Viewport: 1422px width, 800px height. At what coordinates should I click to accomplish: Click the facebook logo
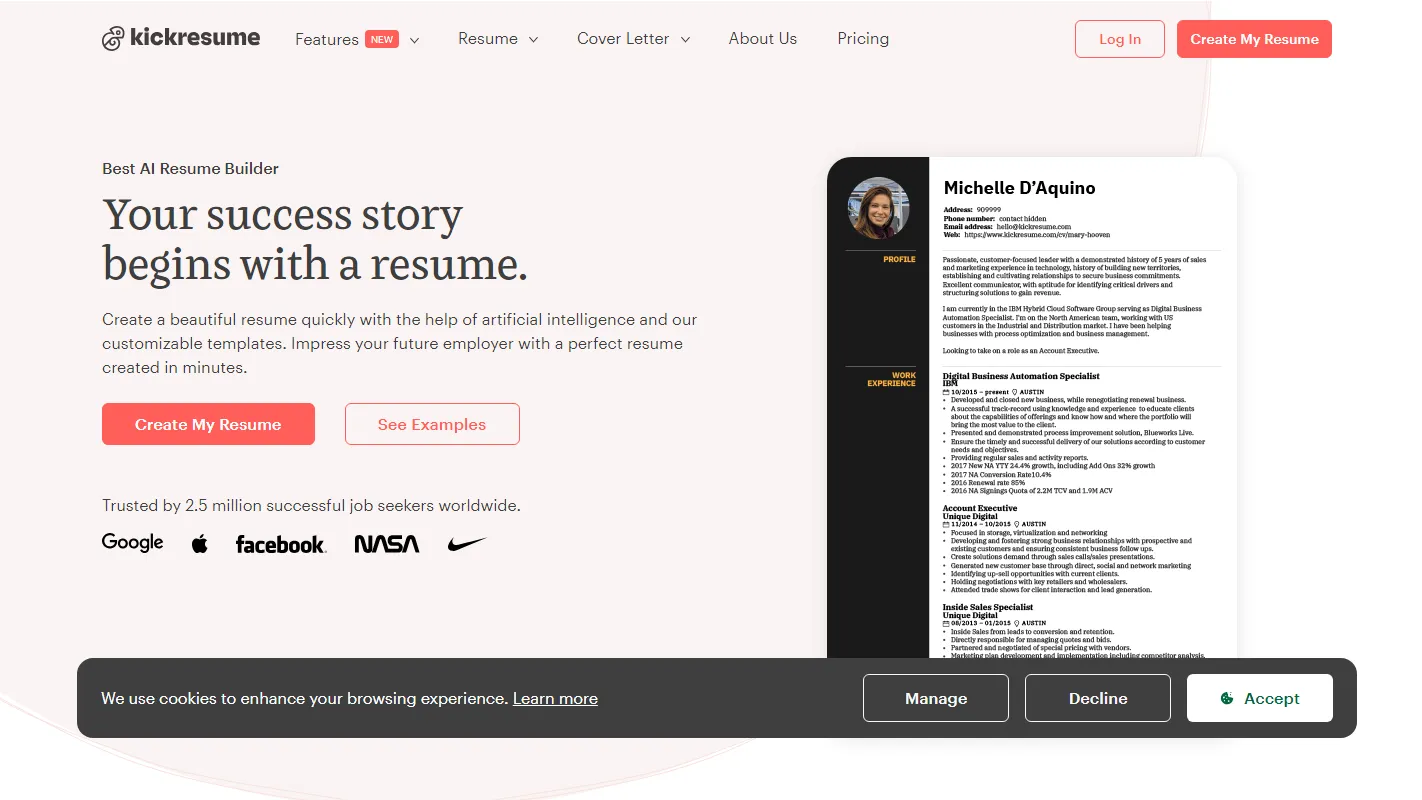pos(280,544)
